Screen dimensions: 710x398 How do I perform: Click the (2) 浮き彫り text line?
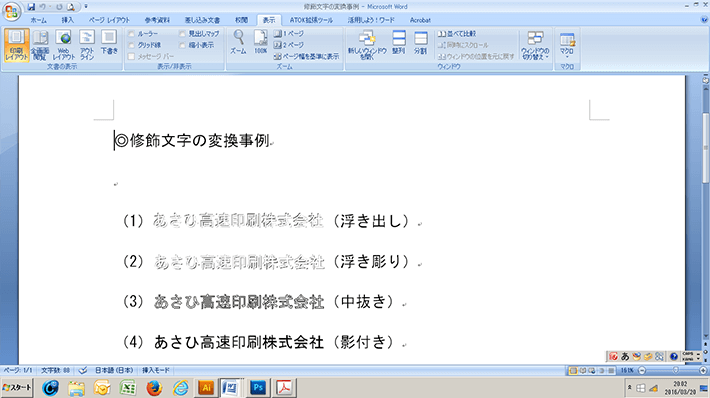click(266, 262)
